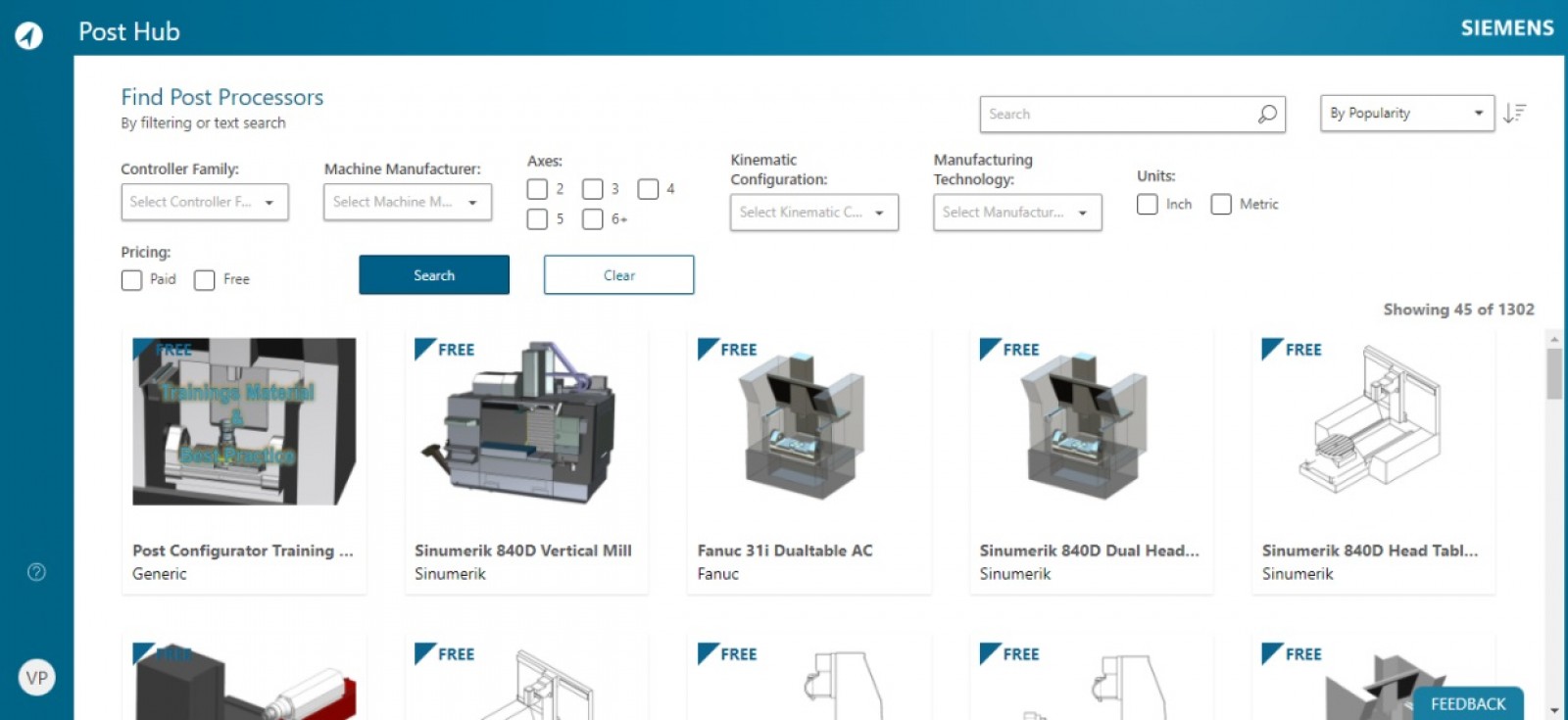1568x720 pixels.
Task: Click 'Fanuc' controller label under card
Action: click(718, 574)
